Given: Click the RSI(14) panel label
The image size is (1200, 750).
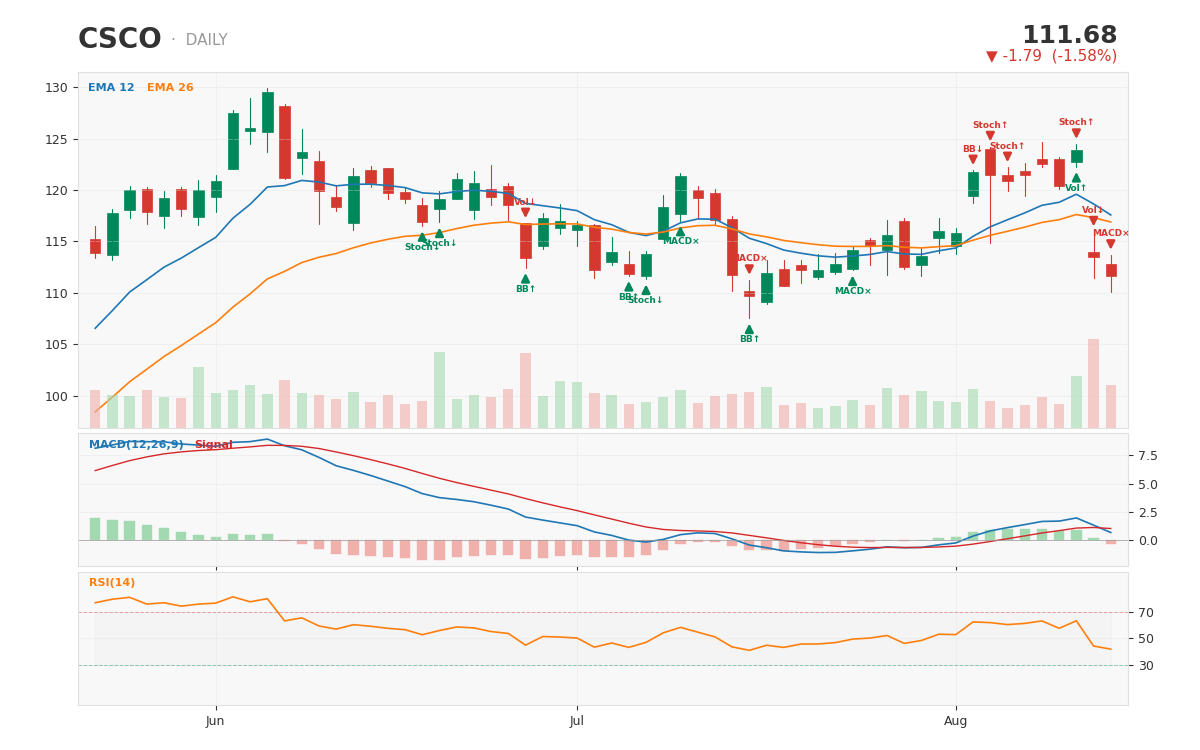Looking at the screenshot, I should pos(112,583).
